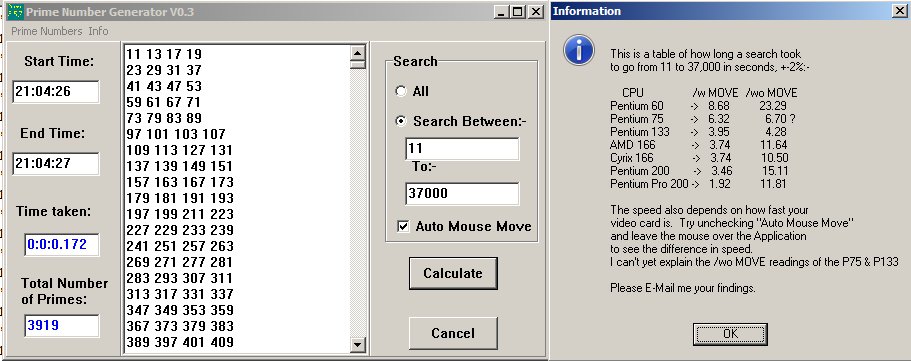Click the primes list row '241 251 257 263'
This screenshot has height=361, width=911.
[180, 246]
